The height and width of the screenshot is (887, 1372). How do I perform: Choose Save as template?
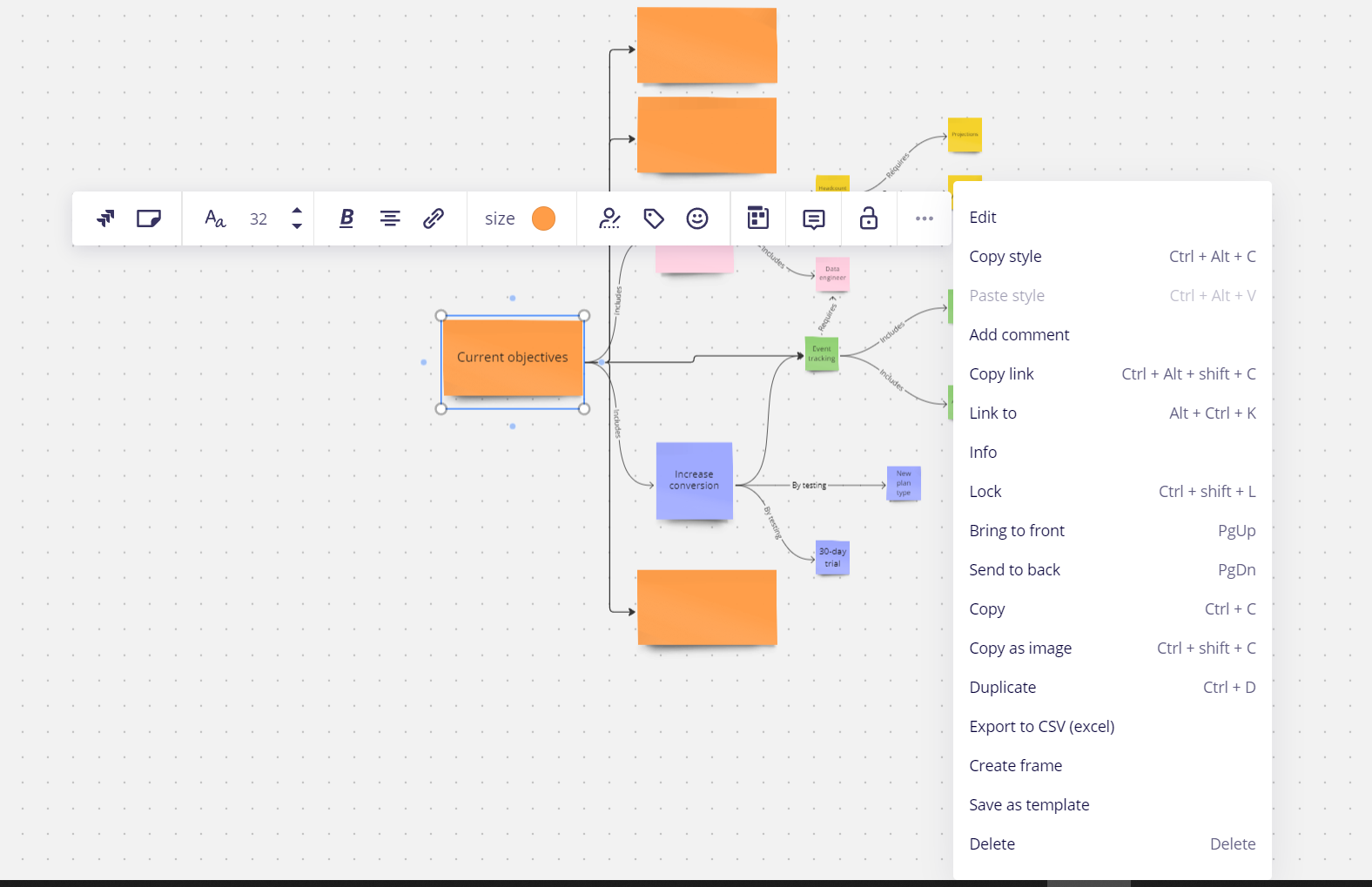click(x=1113, y=805)
